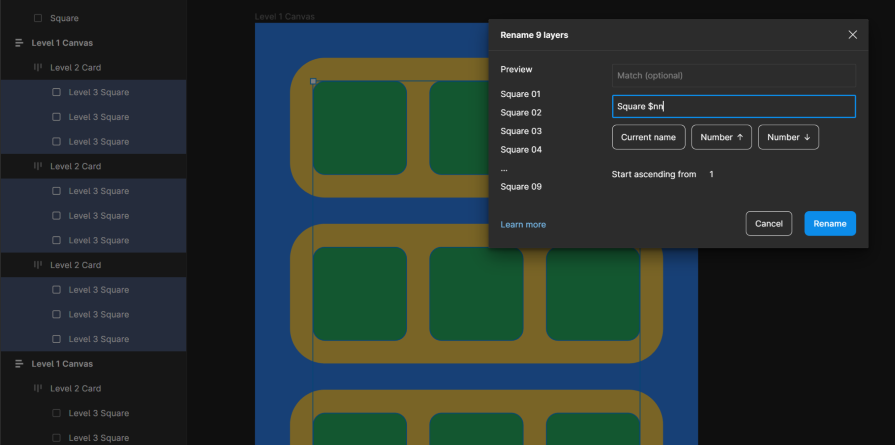The image size is (895, 445).
Task: Click the bottom Level 1 Canvas frame icon
Action: (19, 364)
